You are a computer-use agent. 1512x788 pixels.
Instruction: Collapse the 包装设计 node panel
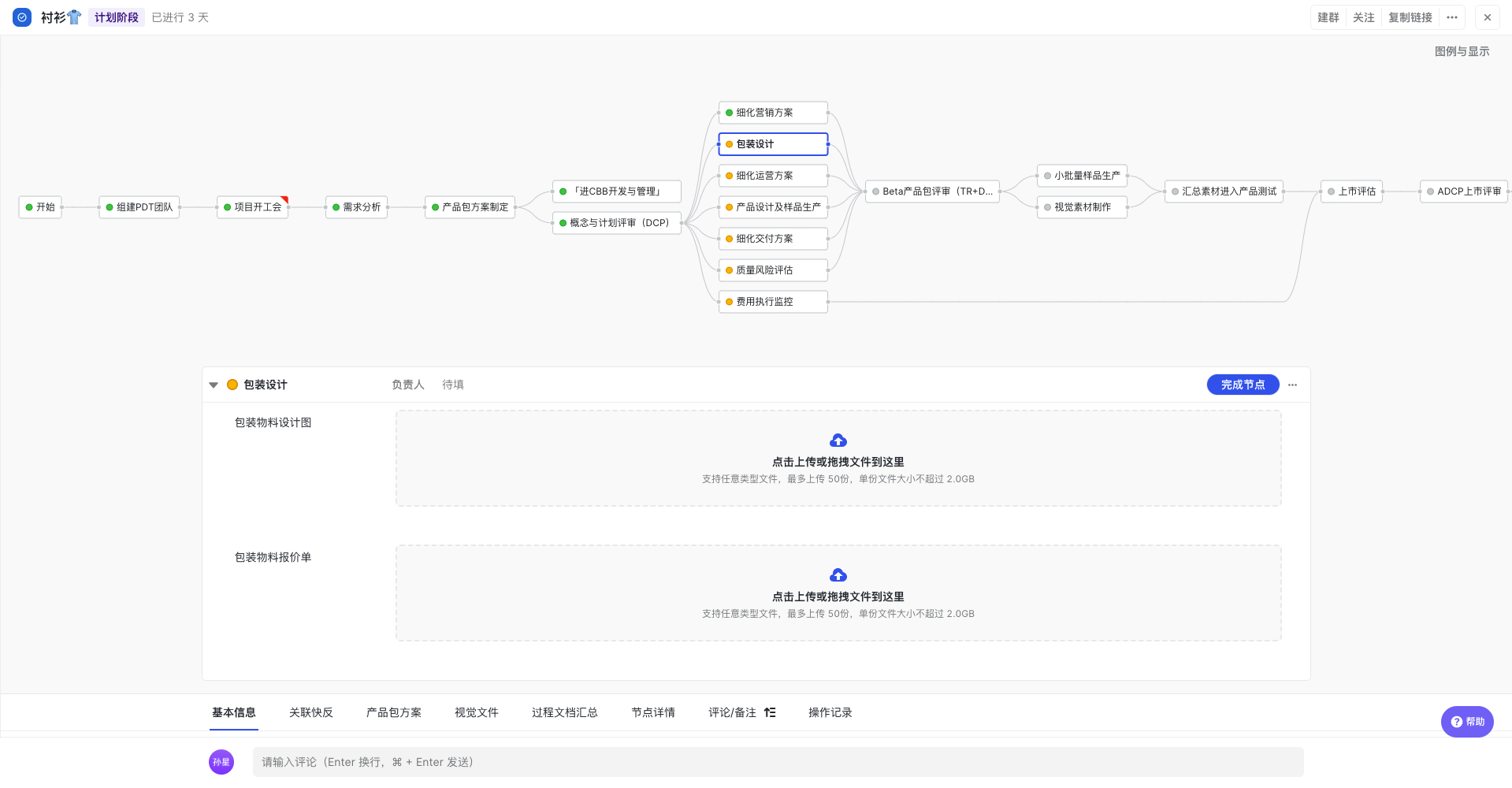pos(214,385)
